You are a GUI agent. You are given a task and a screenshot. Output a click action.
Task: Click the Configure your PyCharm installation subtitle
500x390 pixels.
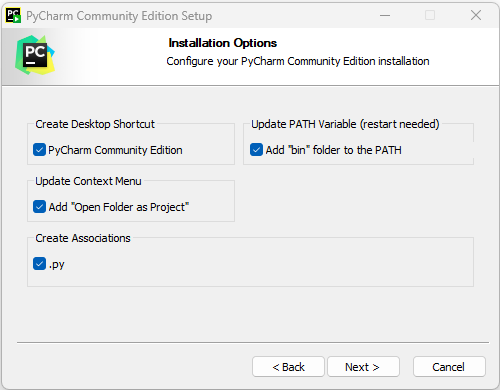pos(298,61)
